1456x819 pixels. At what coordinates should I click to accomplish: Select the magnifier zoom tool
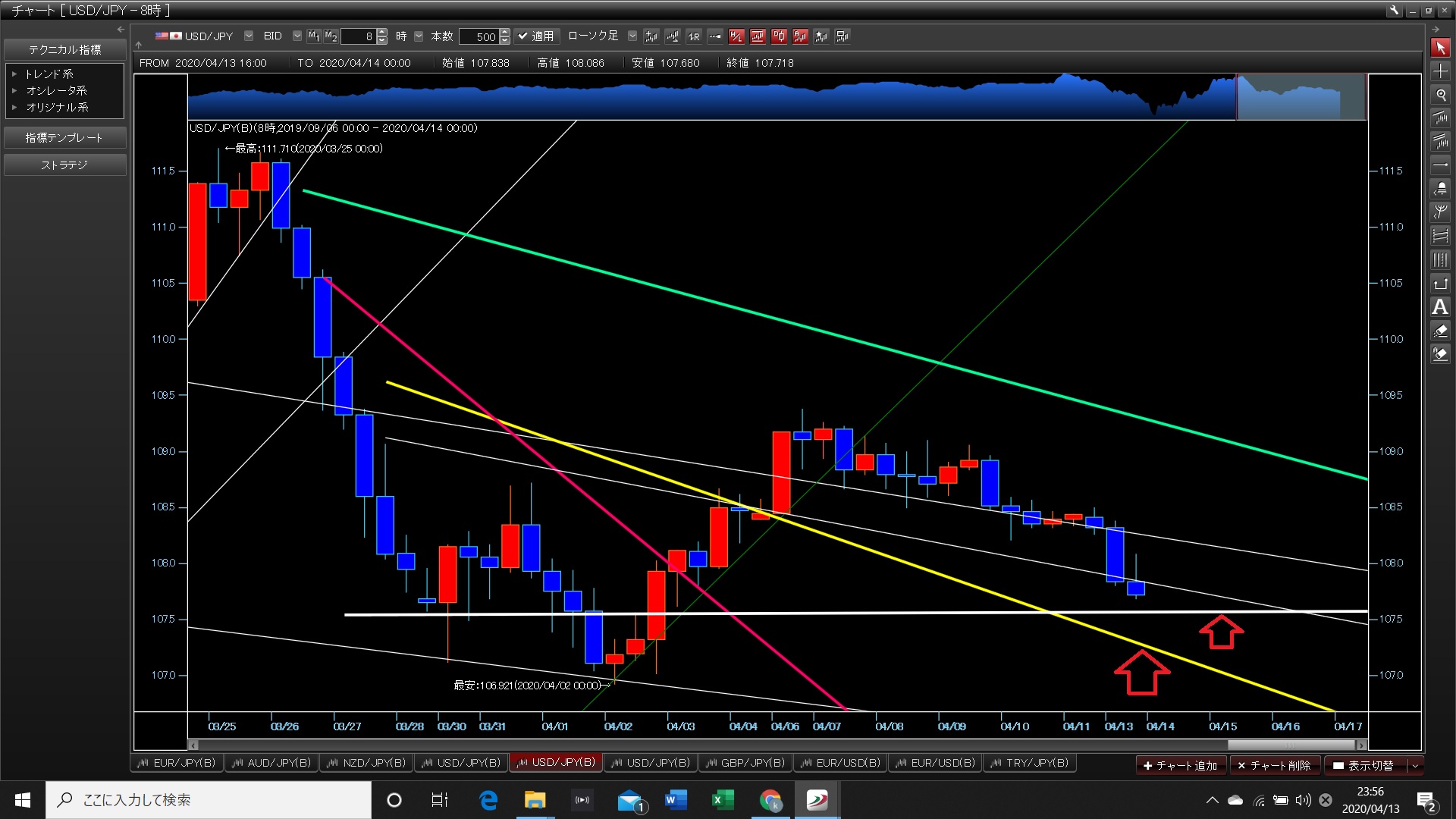(1440, 95)
